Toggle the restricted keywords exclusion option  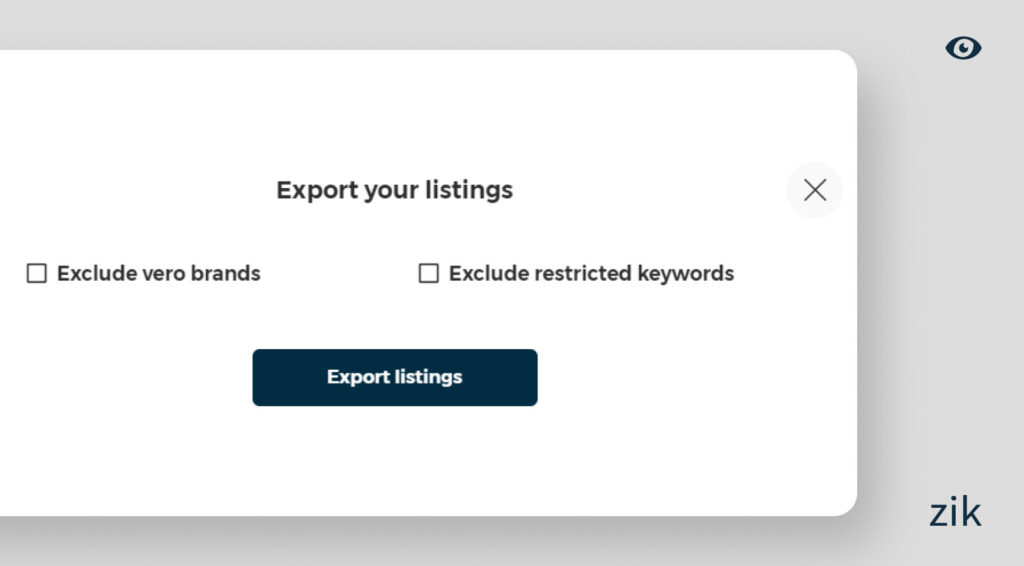point(428,273)
